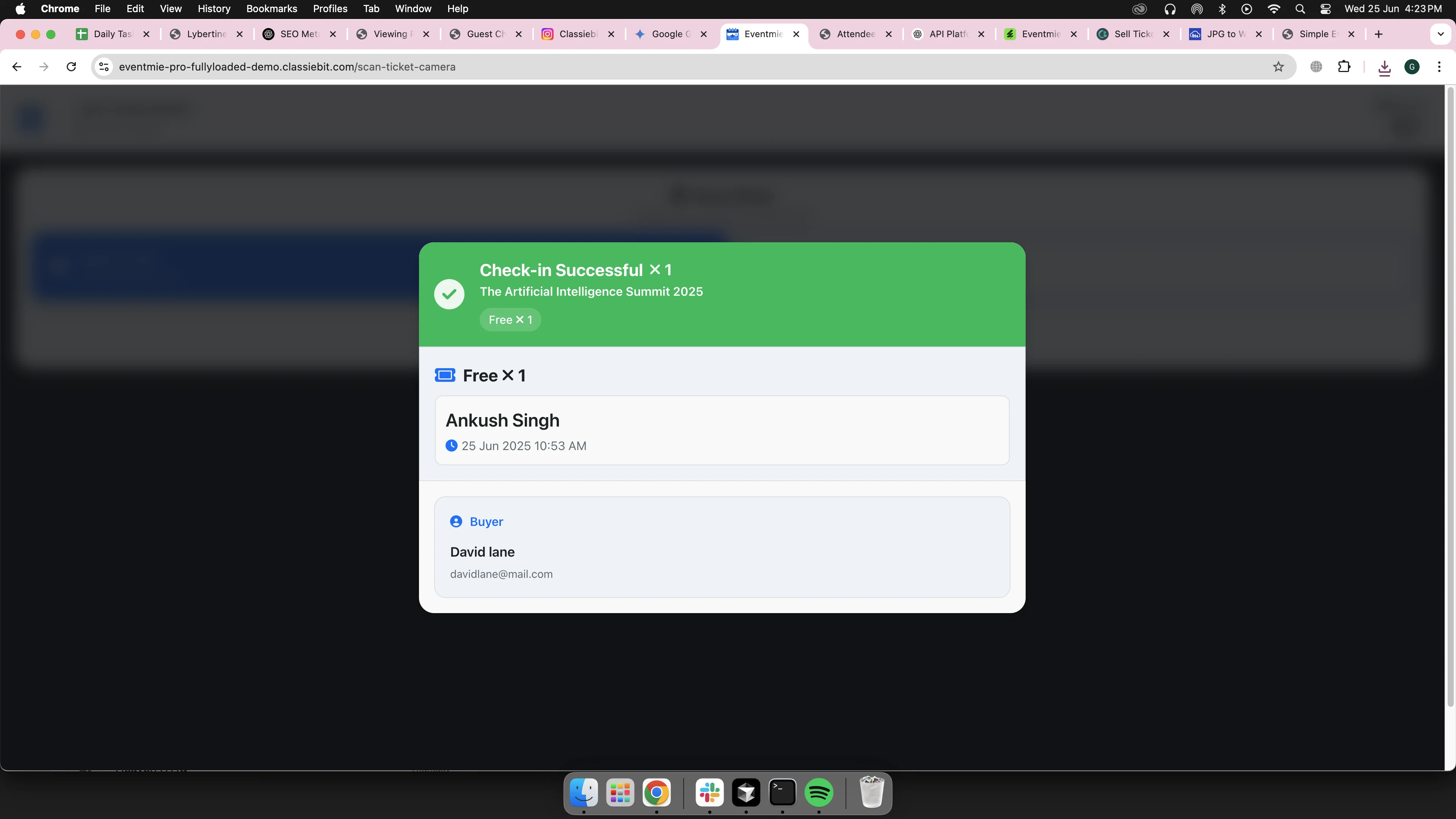The image size is (1456, 819).
Task: Open the tab search dropdown arrow
Action: coord(1440,34)
